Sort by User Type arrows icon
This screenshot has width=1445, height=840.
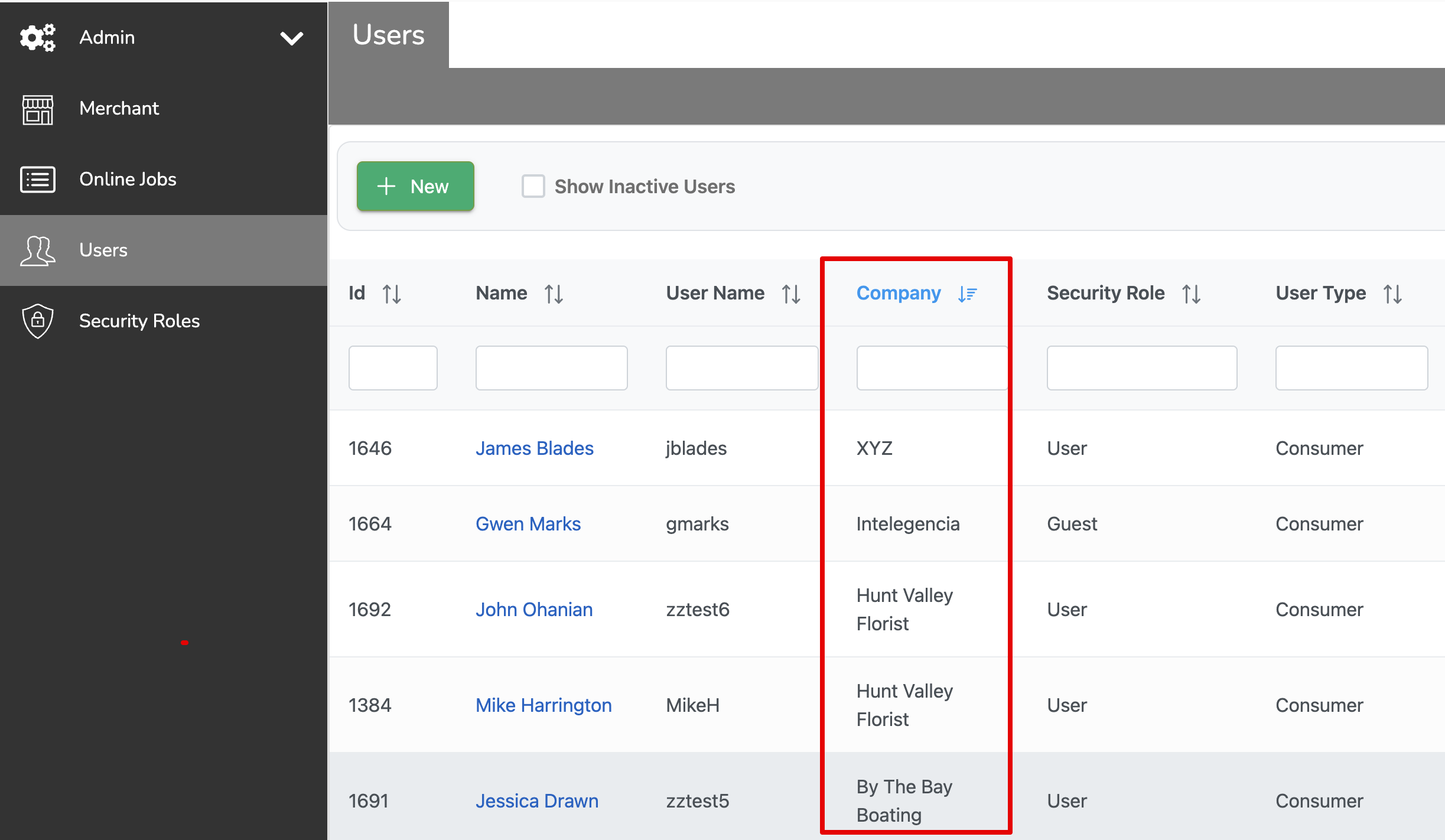pyautogui.click(x=1392, y=294)
